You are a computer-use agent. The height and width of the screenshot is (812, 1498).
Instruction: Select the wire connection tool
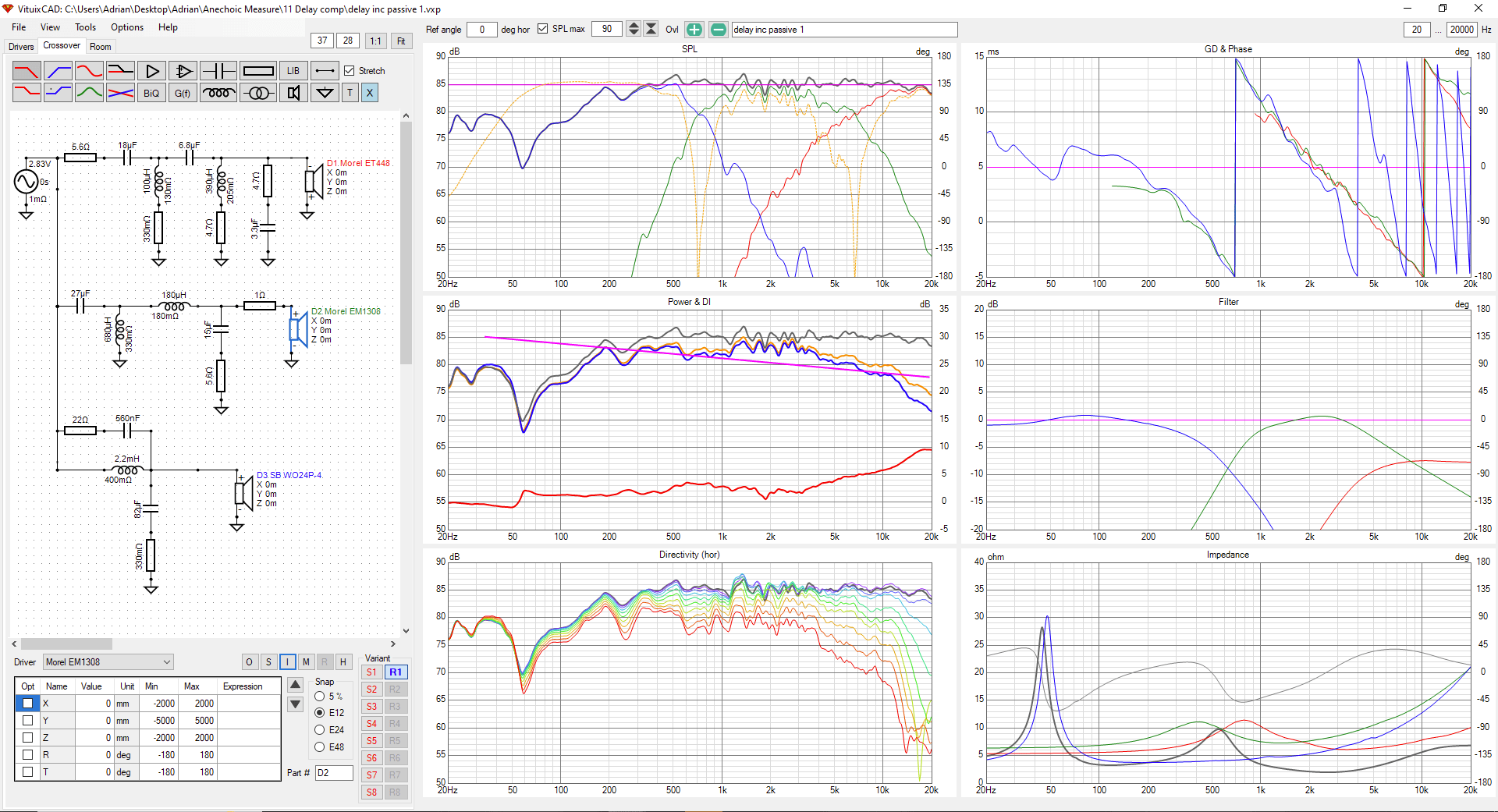point(325,71)
